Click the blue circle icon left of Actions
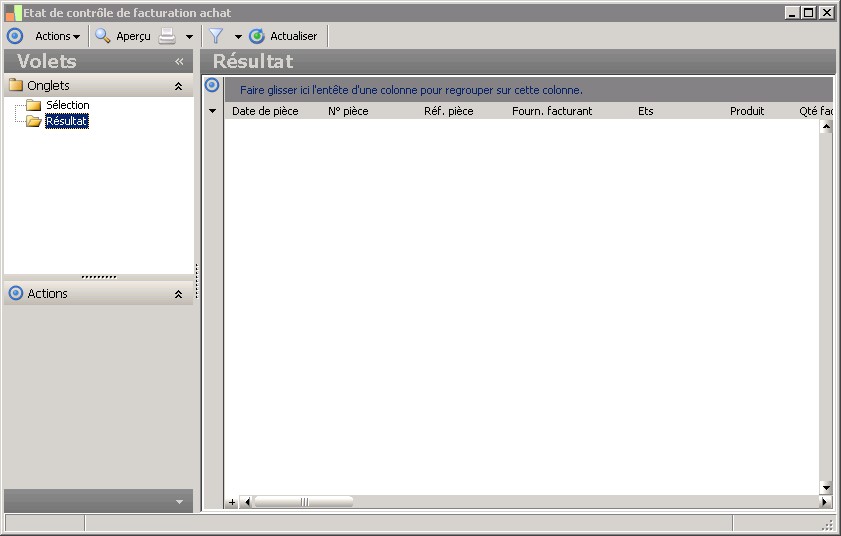 (x=15, y=36)
